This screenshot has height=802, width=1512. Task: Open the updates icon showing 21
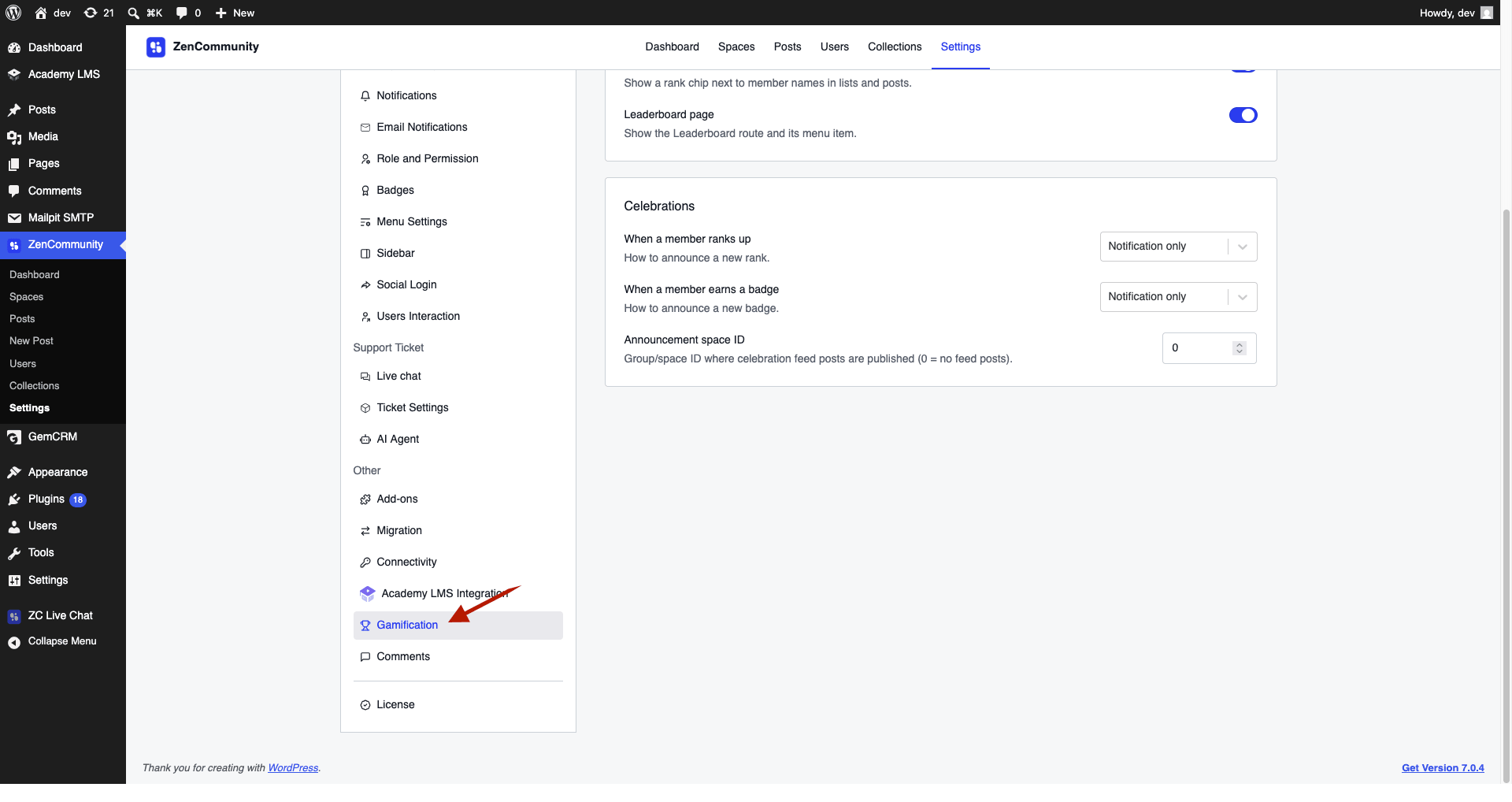pyautogui.click(x=98, y=13)
